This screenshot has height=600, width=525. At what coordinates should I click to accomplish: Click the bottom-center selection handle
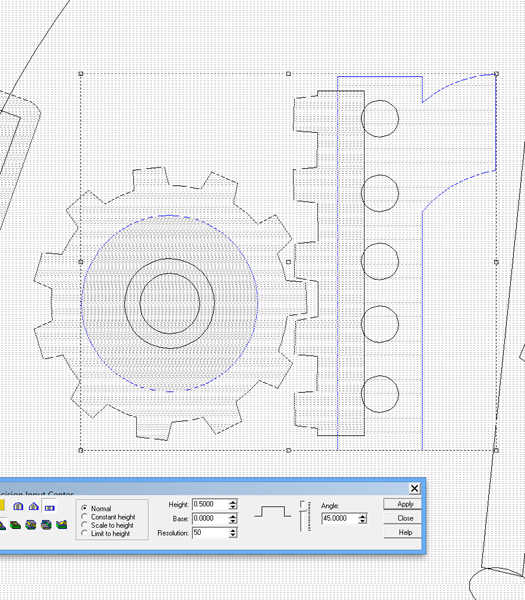tap(289, 450)
